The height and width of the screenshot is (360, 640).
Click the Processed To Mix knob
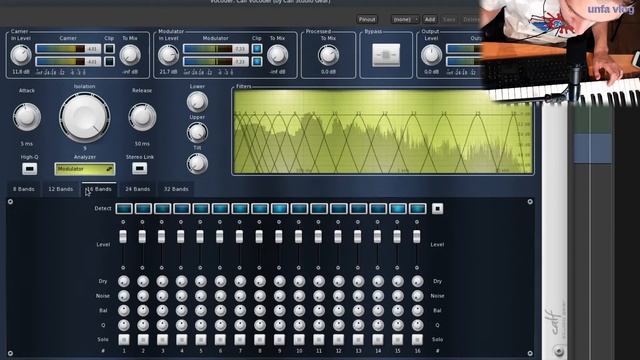click(x=328, y=55)
